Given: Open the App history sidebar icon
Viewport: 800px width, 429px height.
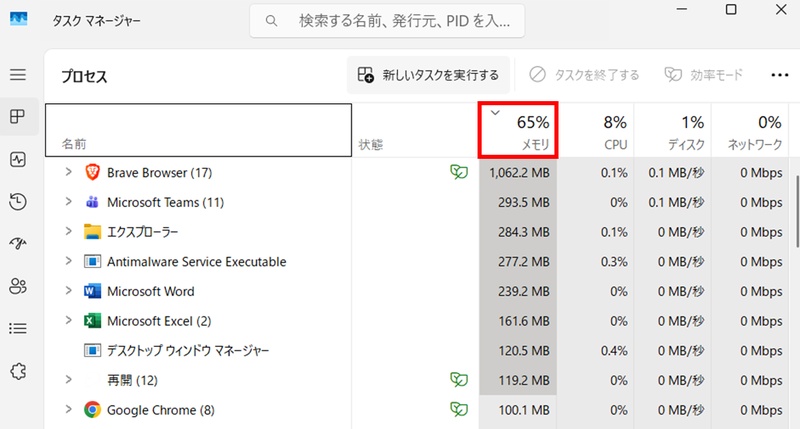Looking at the screenshot, I should (18, 201).
